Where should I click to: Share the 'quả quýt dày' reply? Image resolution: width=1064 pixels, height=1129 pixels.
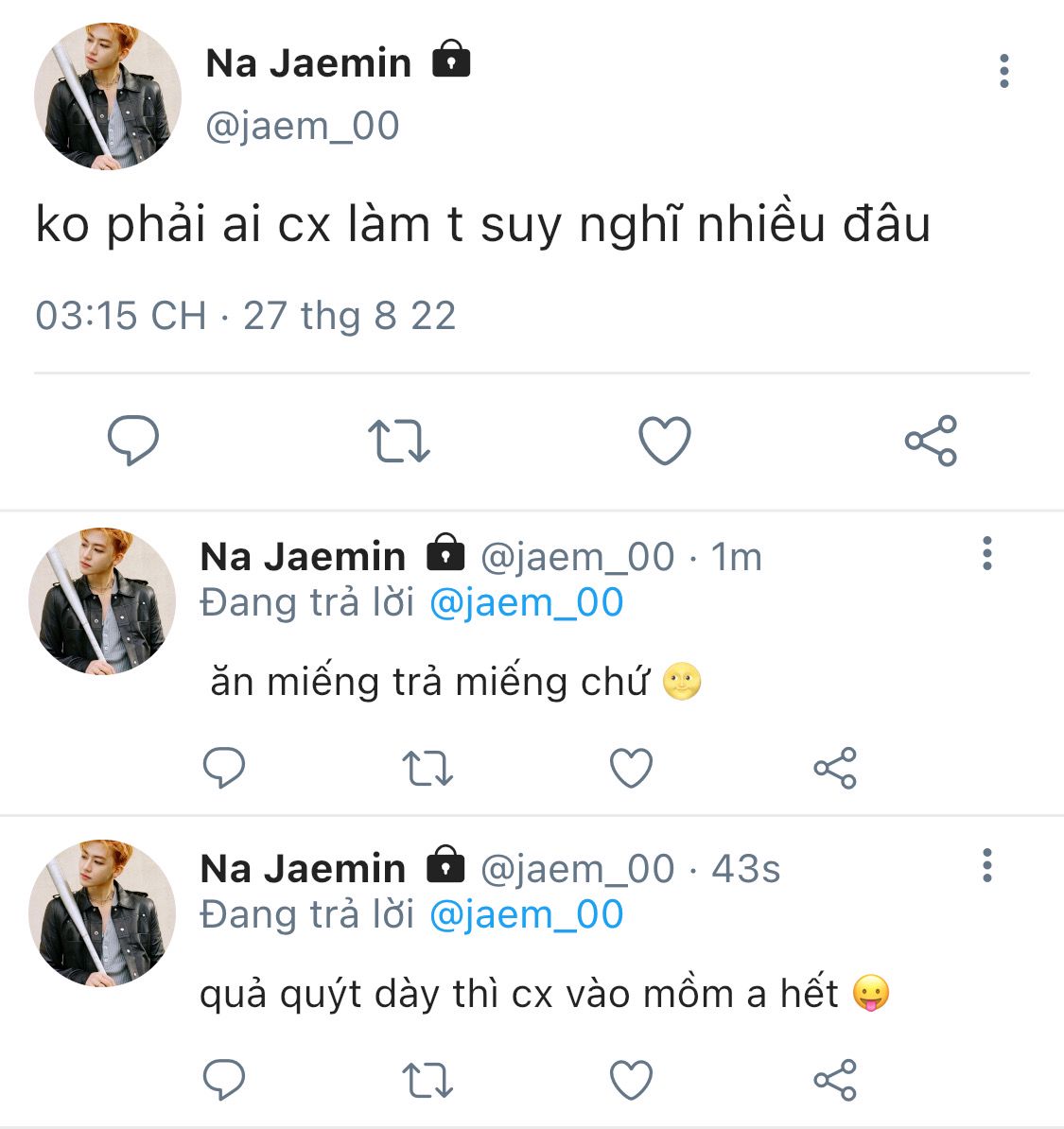pos(835,1080)
